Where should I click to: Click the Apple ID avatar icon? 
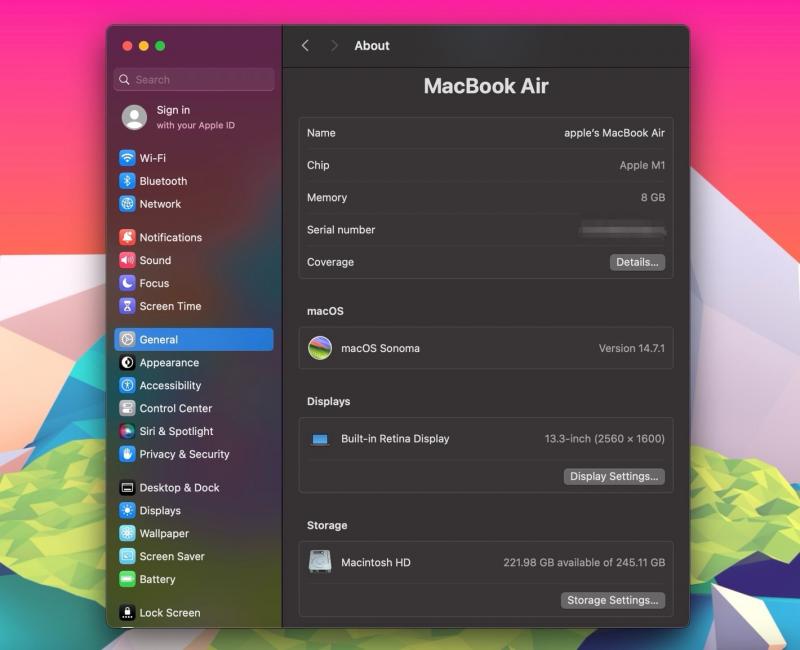click(x=135, y=117)
